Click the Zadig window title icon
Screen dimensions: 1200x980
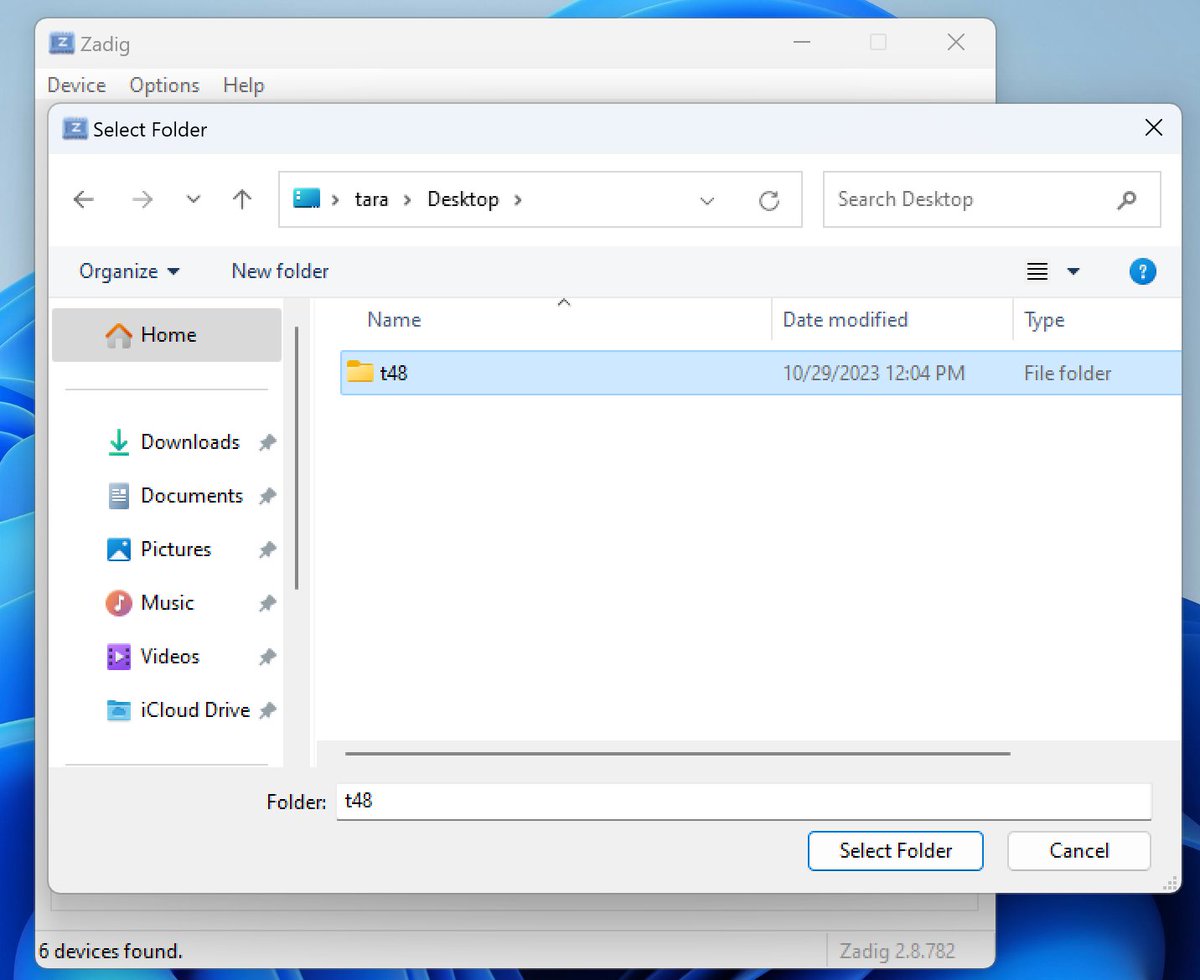point(62,44)
